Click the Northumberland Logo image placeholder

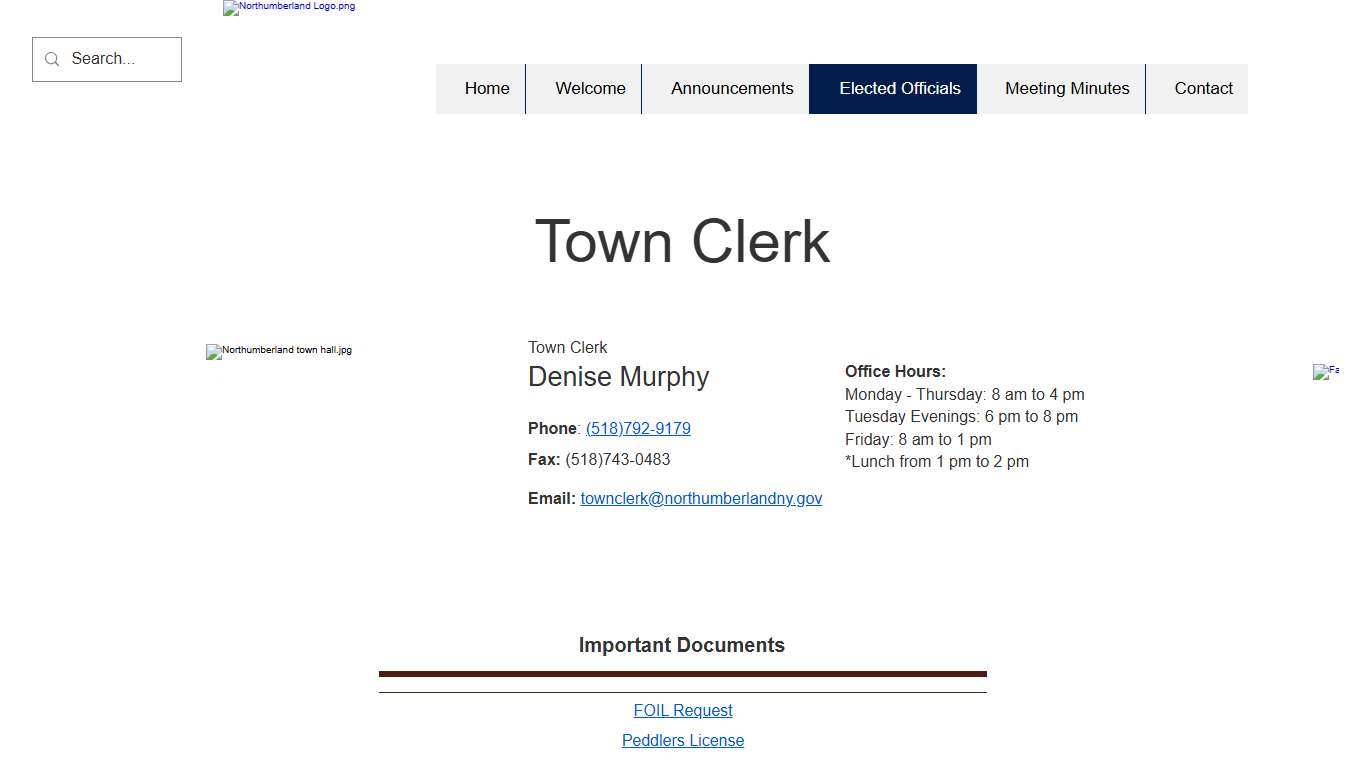[x=288, y=8]
